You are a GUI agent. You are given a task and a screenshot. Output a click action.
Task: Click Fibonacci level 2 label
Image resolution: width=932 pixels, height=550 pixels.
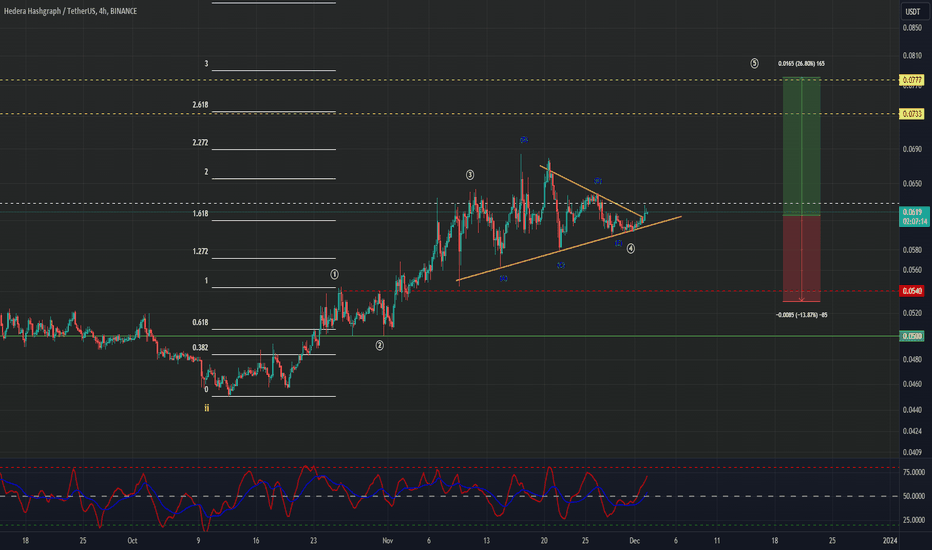pyautogui.click(x=206, y=172)
